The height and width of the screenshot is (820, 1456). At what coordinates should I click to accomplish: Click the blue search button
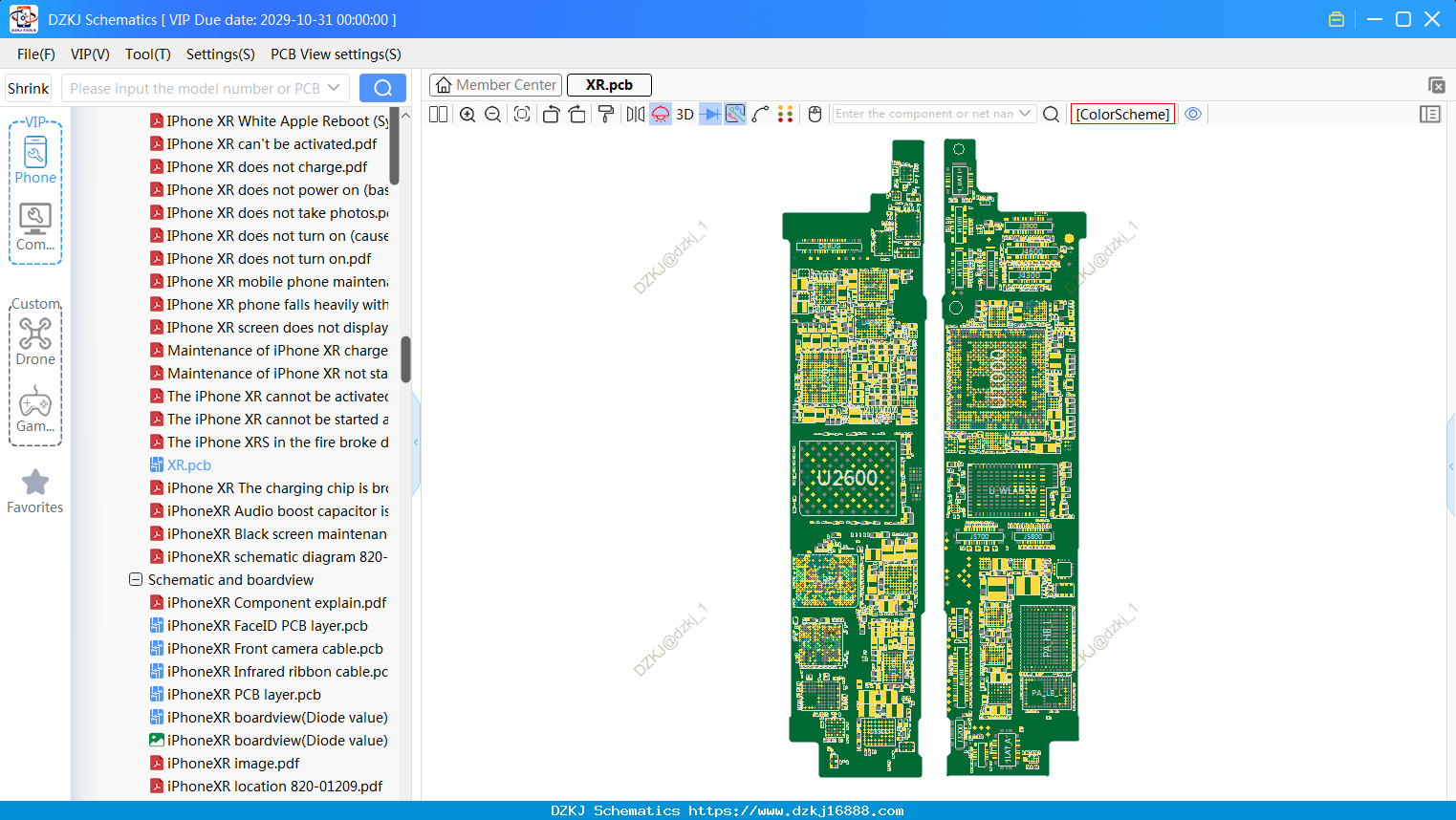tap(382, 88)
